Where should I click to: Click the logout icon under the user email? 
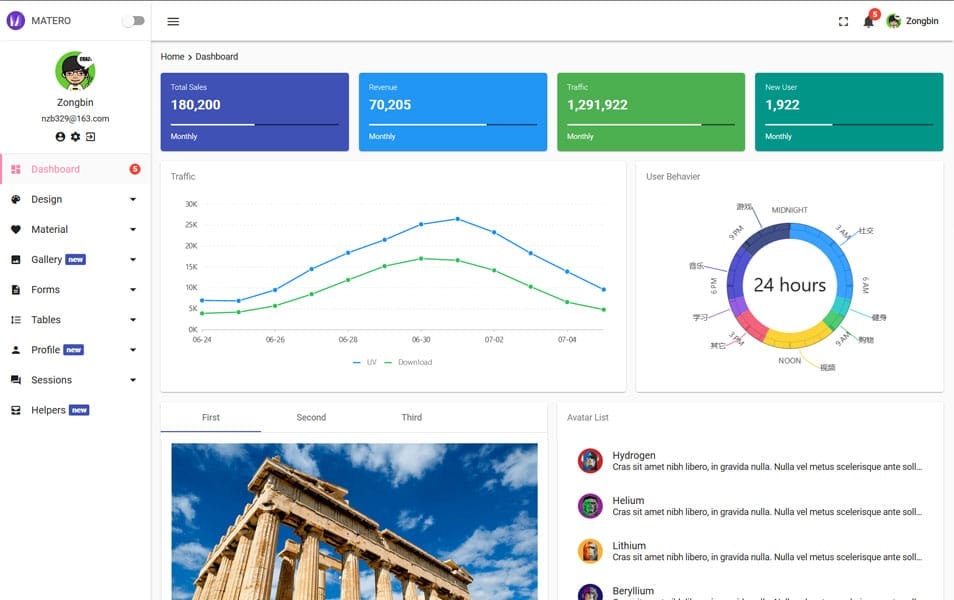pyautogui.click(x=90, y=136)
